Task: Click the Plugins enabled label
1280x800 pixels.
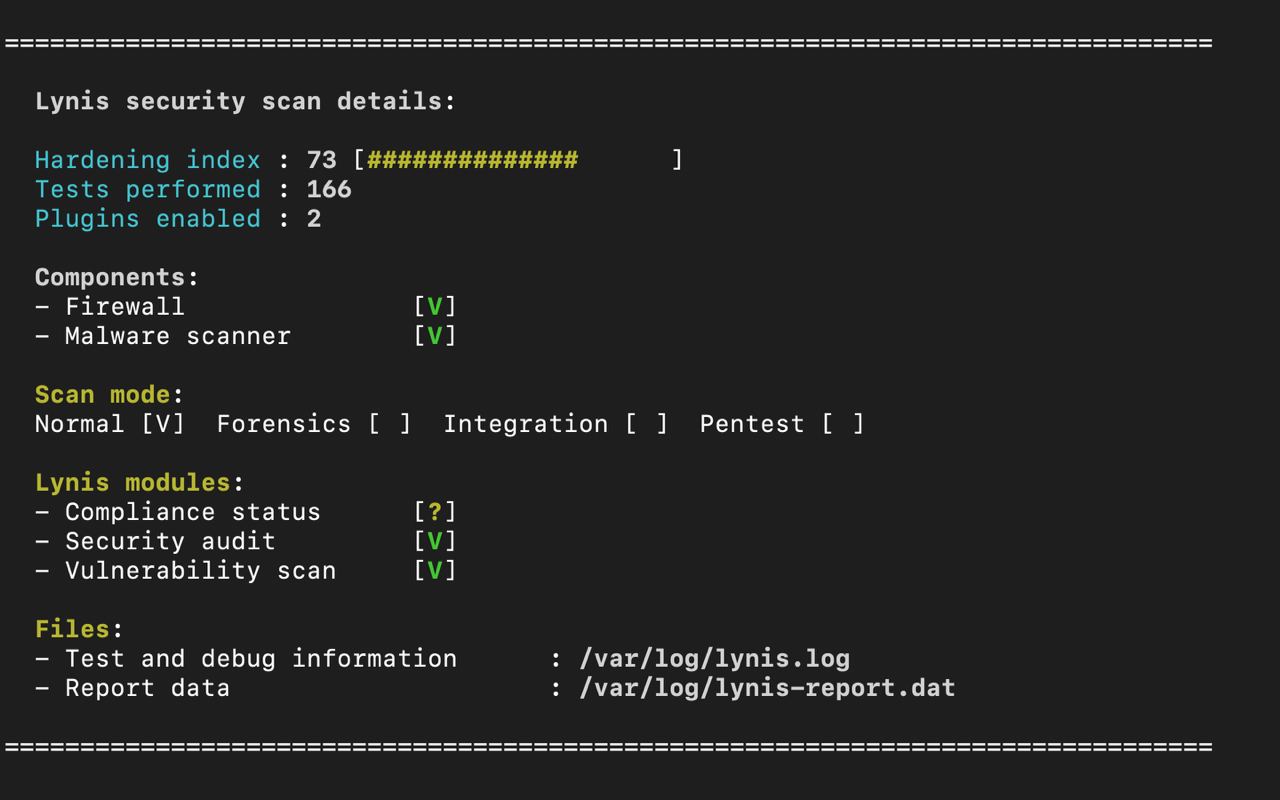Action: click(x=147, y=219)
